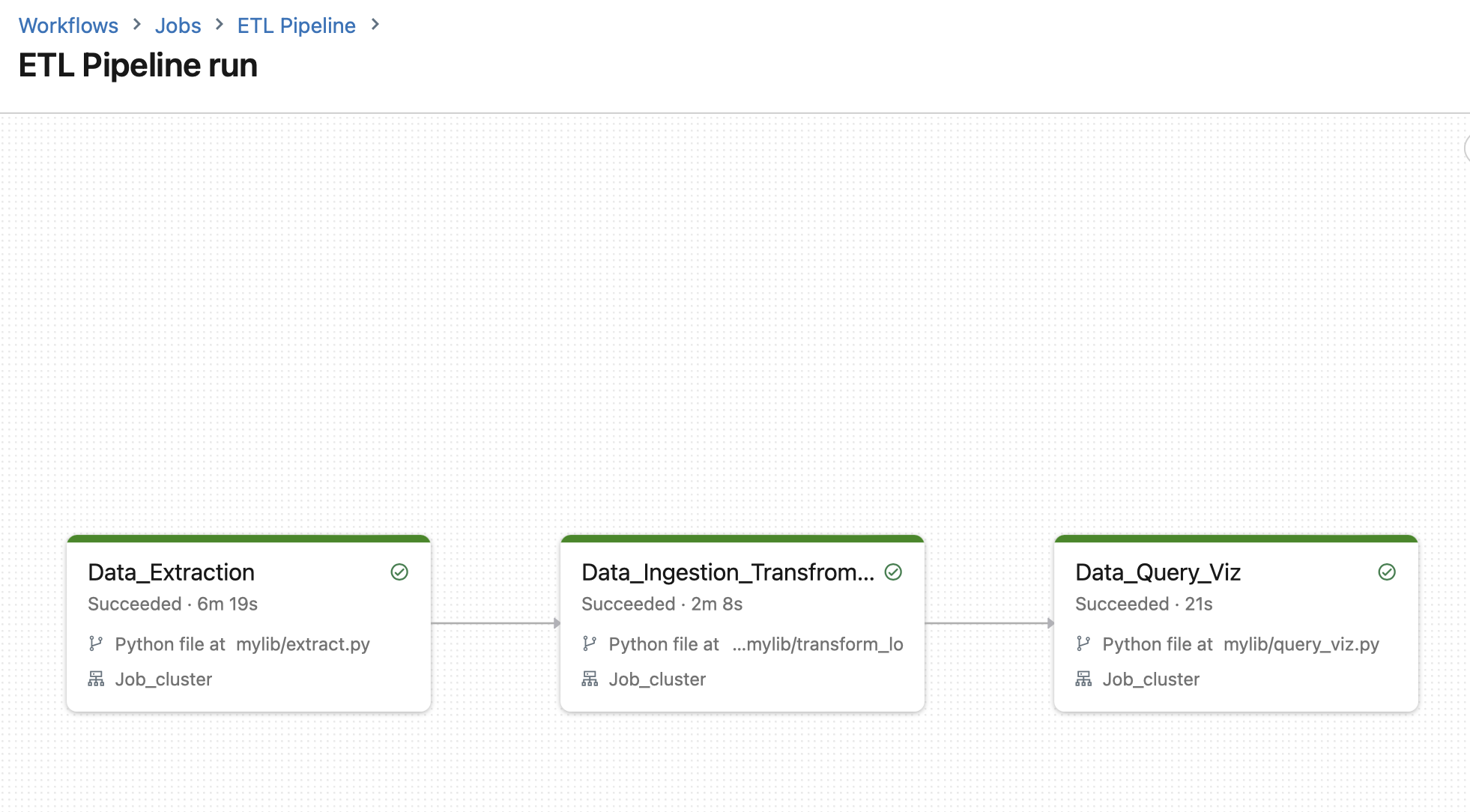
Task: Expand the truncated transform_lo file path
Action: pos(818,644)
